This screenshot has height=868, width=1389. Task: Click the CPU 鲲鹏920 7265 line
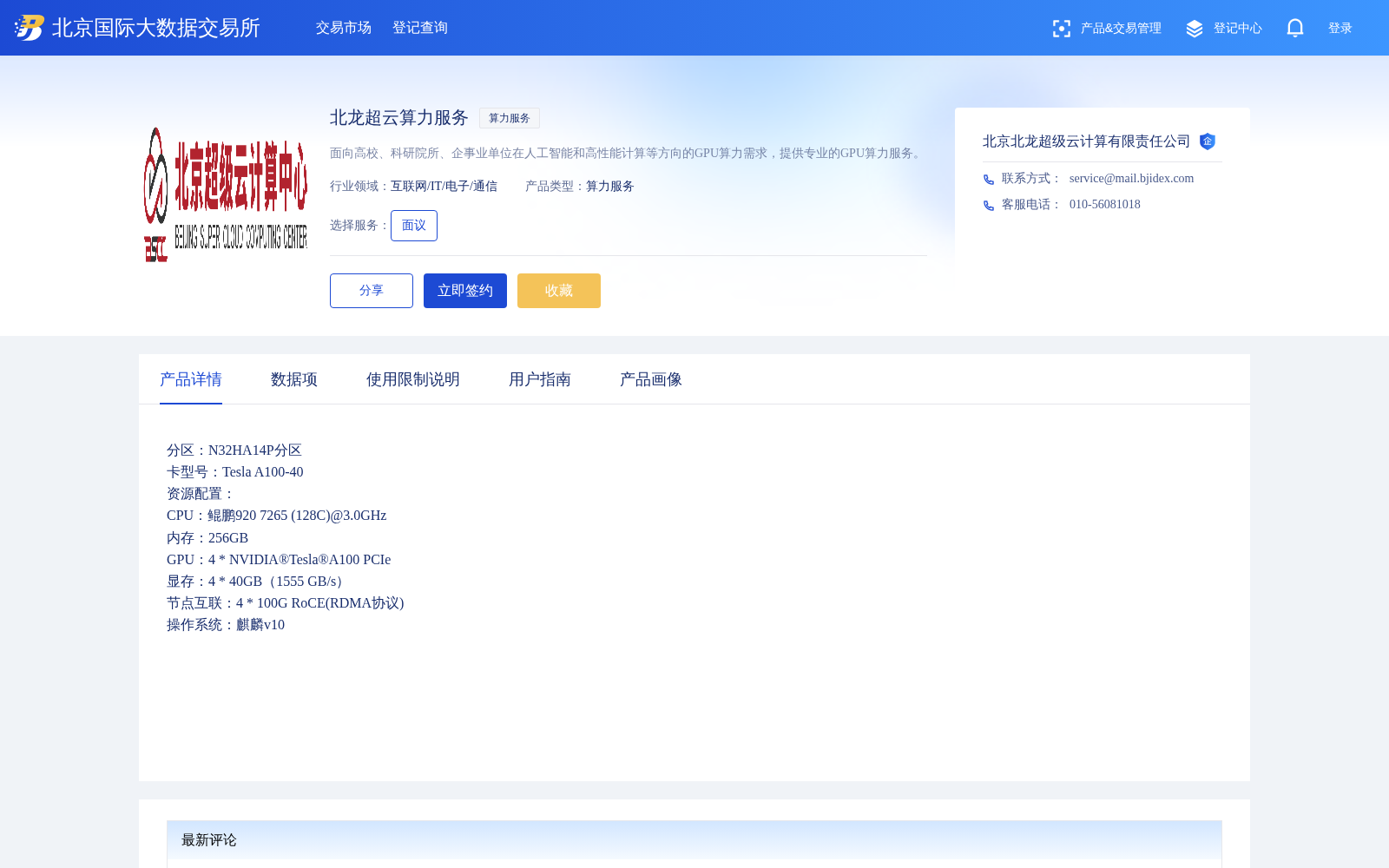point(277,515)
